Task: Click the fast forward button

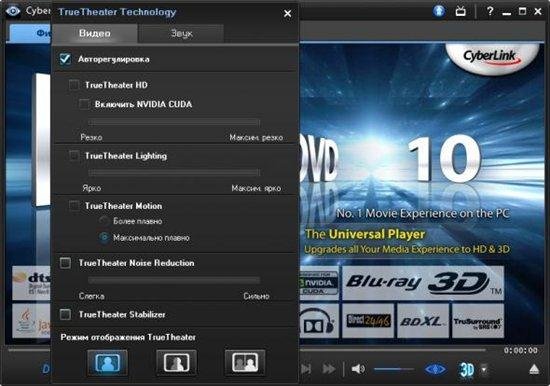Action: (x=329, y=369)
